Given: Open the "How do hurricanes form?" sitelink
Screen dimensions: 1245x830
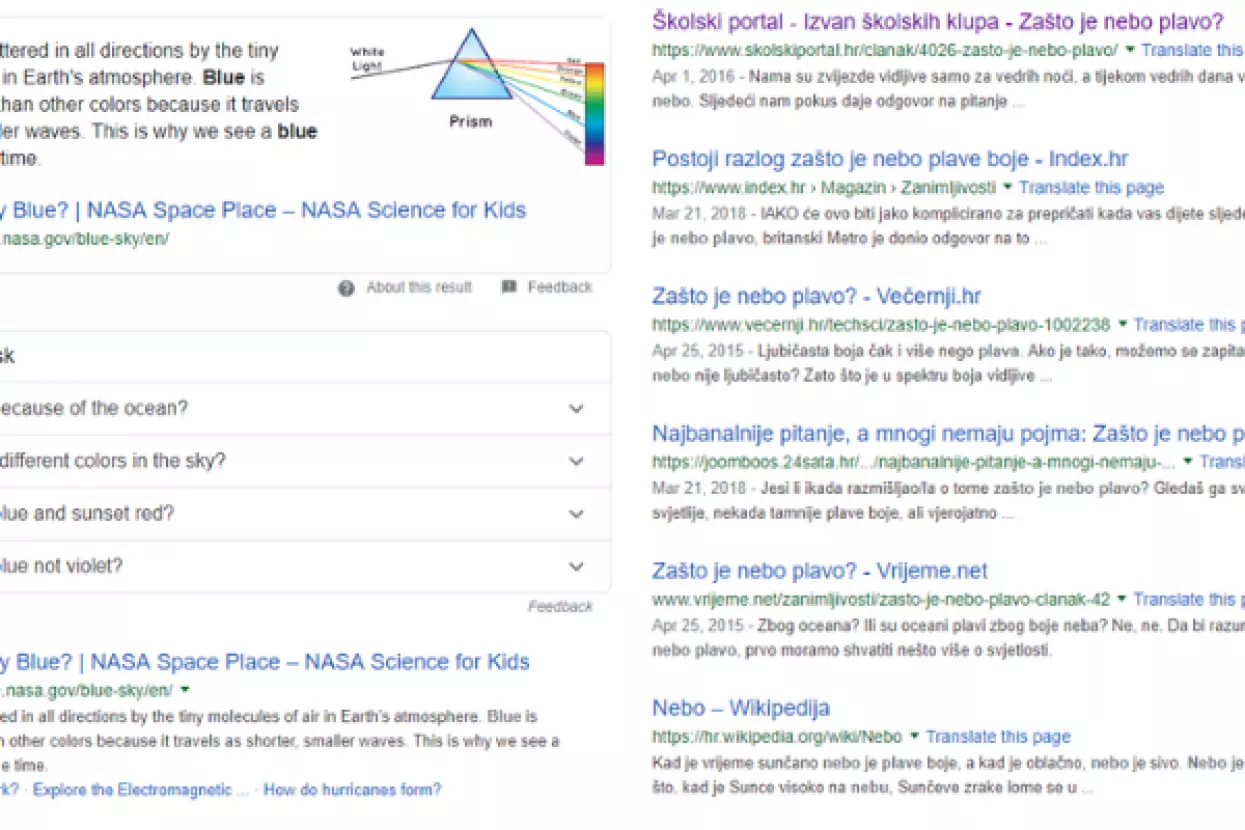Looking at the screenshot, I should 352,790.
